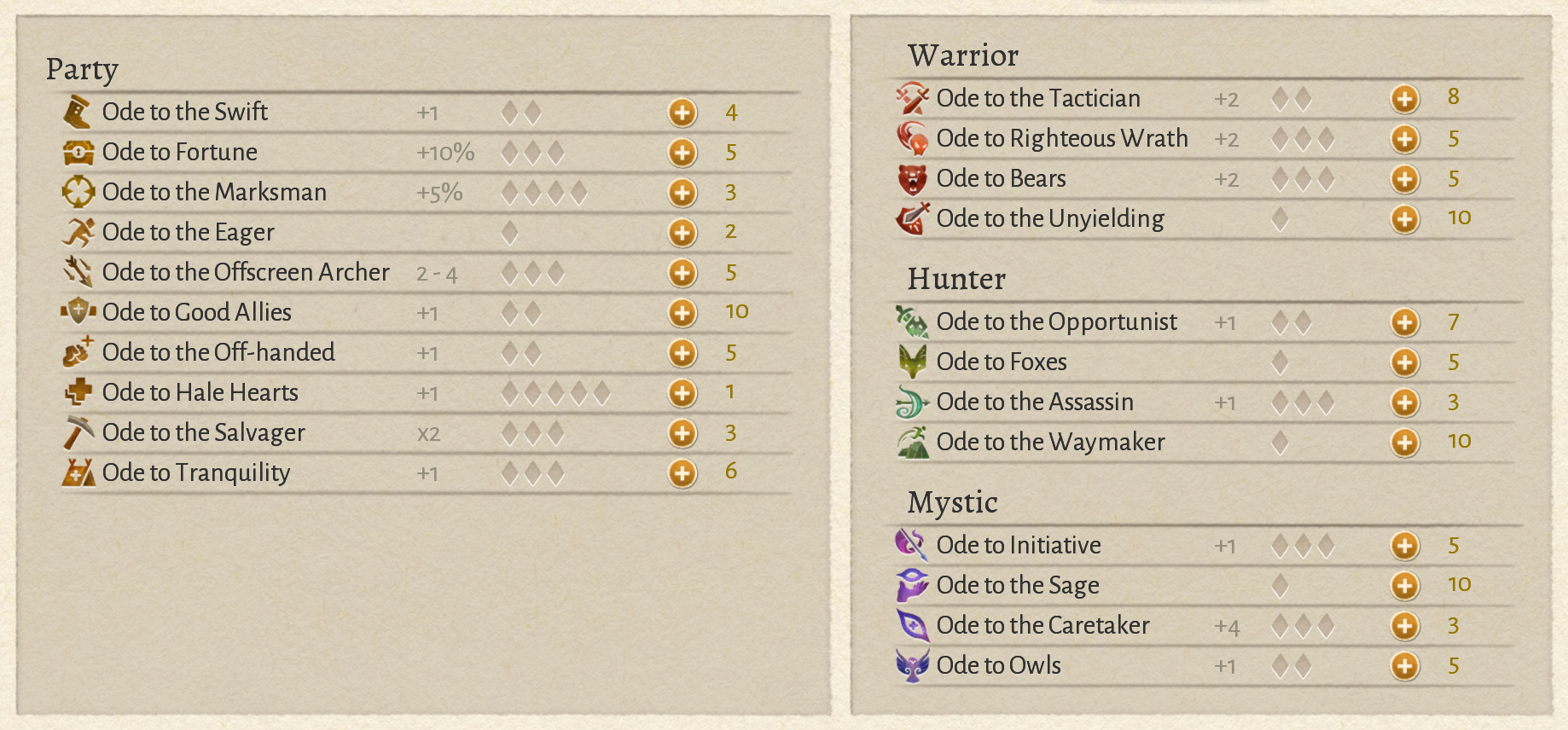1568x730 pixels.
Task: Click the rank diamonds for Ode to the Marksman
Action: tap(543, 193)
